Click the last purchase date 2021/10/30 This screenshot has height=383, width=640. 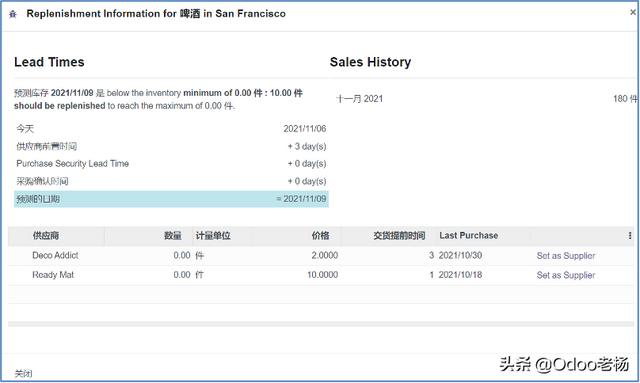[x=460, y=255]
